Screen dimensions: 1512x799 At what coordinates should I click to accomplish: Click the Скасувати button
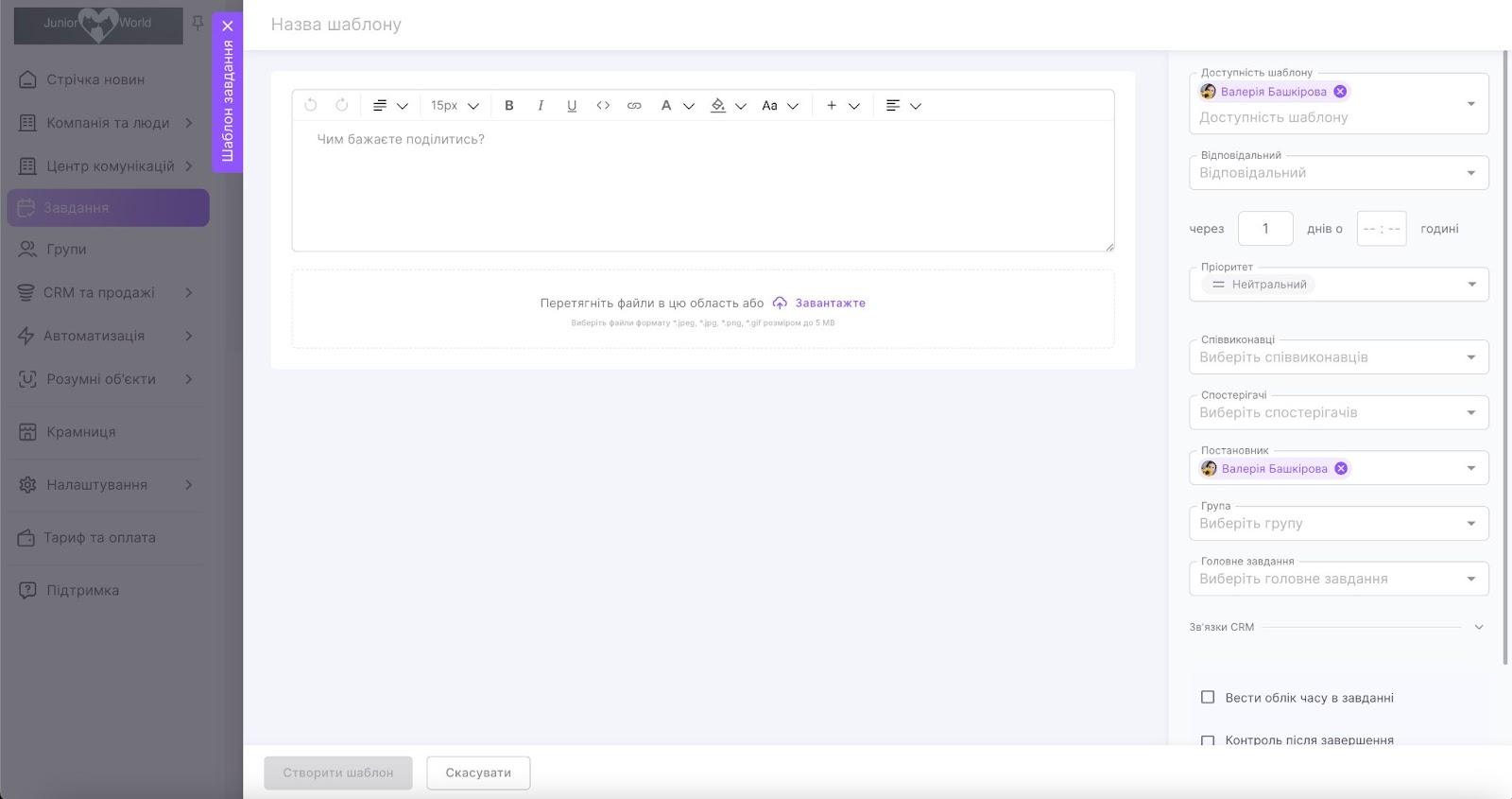click(478, 773)
